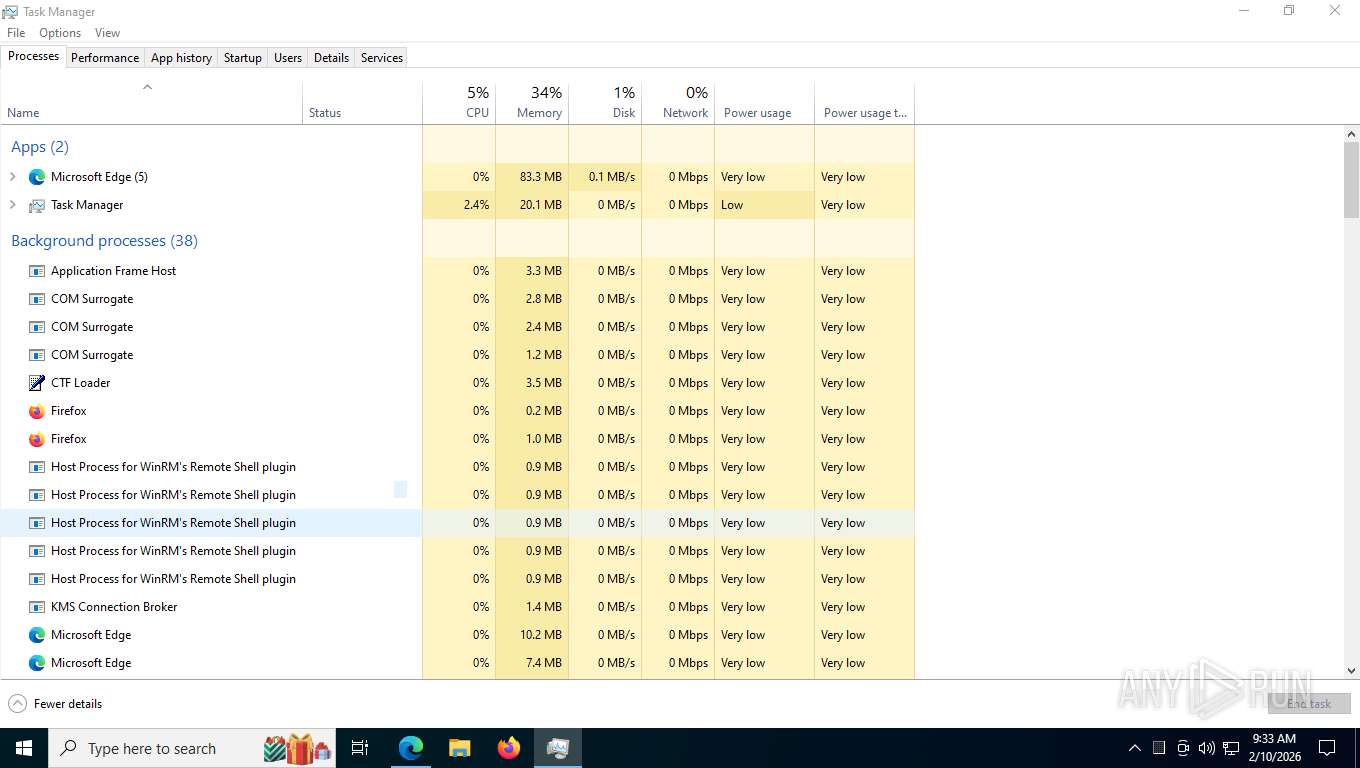Screen dimensions: 1360x768
Task: Select the 2.4% CPU cell of Task Manager
Action: coord(459,205)
